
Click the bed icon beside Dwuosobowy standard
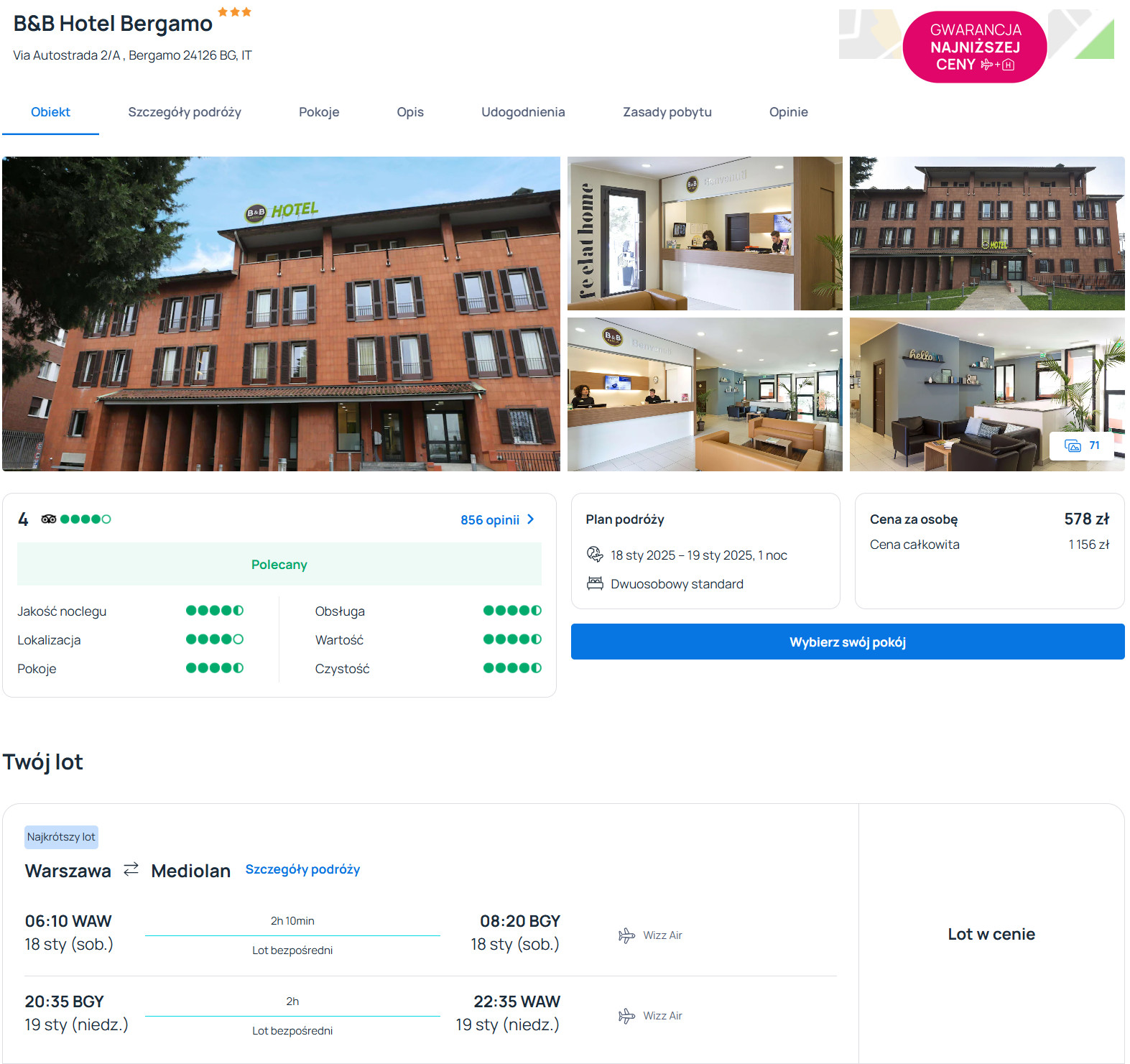pyautogui.click(x=595, y=583)
